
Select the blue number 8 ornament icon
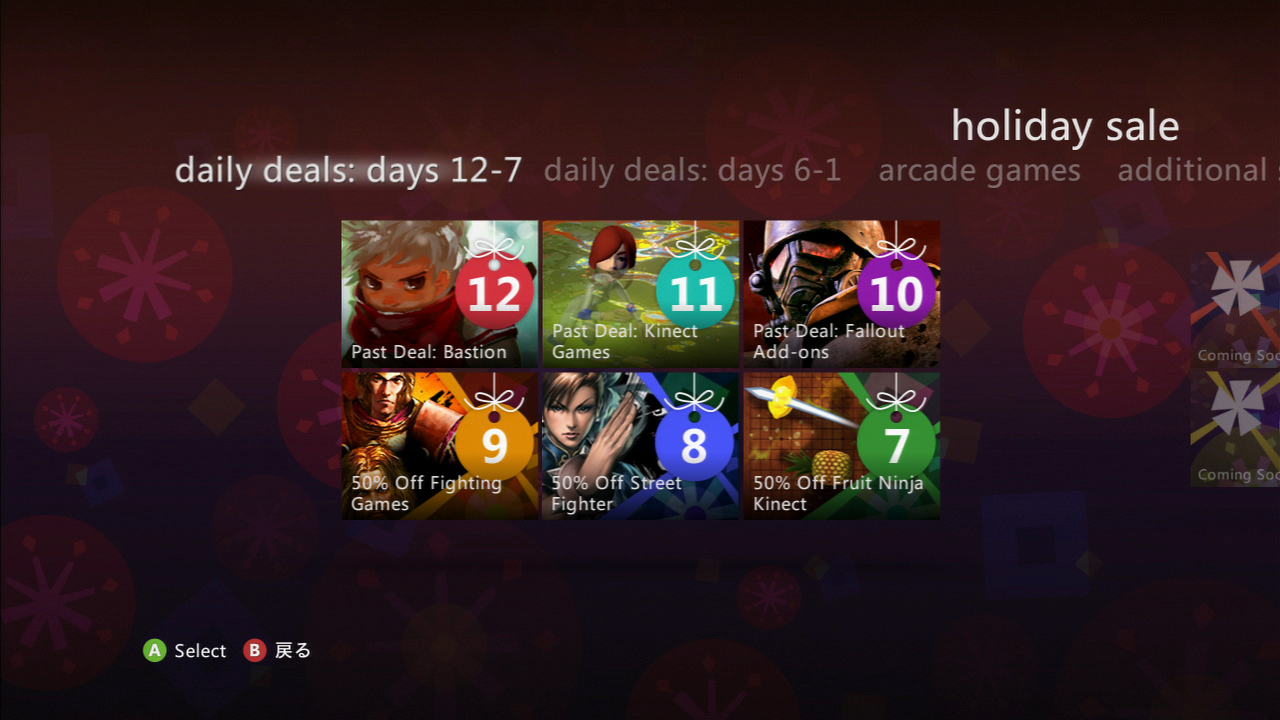click(695, 444)
